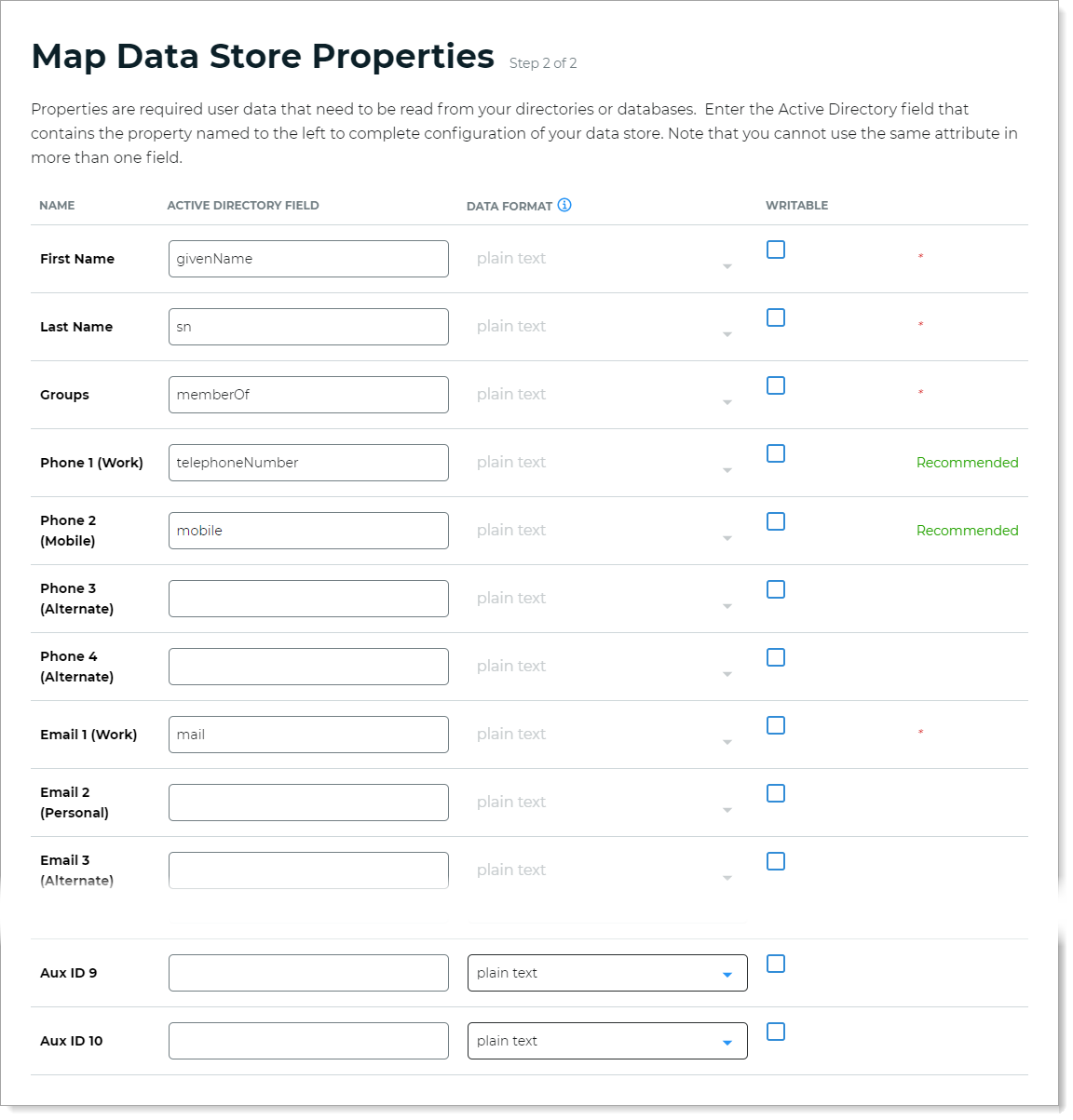Click 'Recommended' label for Phone 1 (Work)
Screen dimensions: 1073x1120
coord(968,463)
